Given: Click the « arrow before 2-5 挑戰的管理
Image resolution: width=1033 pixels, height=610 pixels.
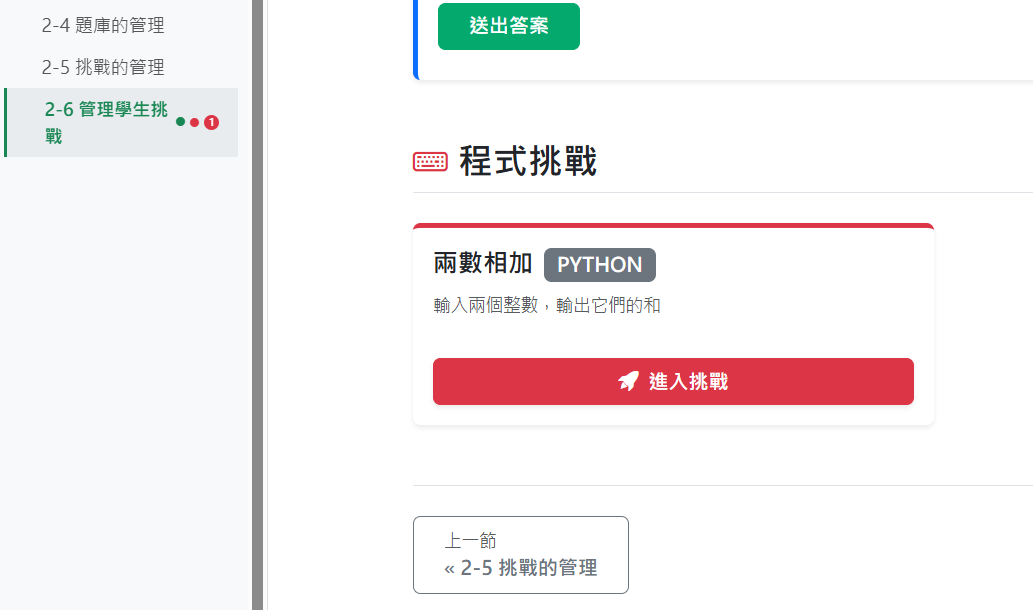Looking at the screenshot, I should pyautogui.click(x=449, y=569).
